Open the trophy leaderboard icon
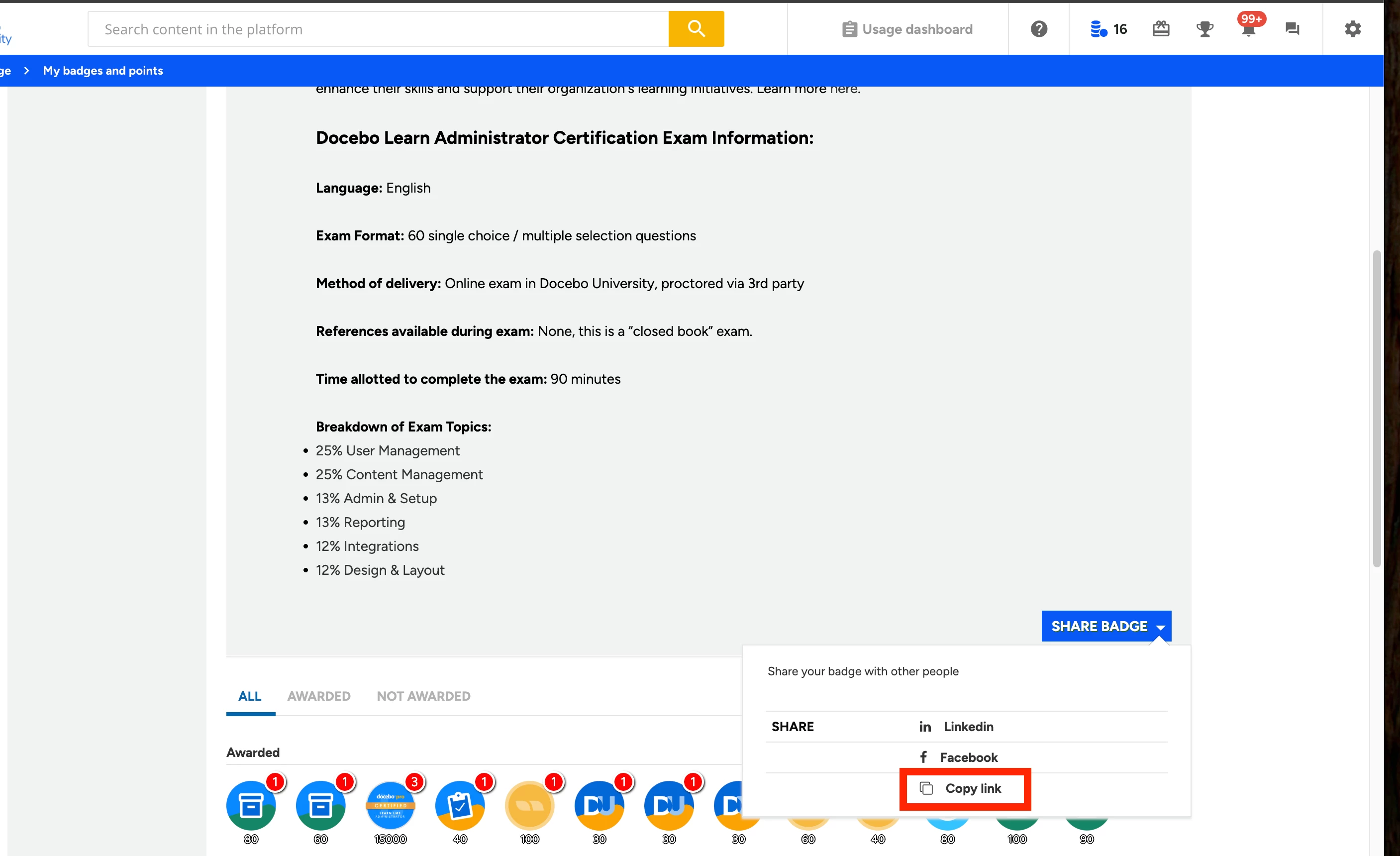Screen dimensions: 1400x856 click(x=1204, y=28)
